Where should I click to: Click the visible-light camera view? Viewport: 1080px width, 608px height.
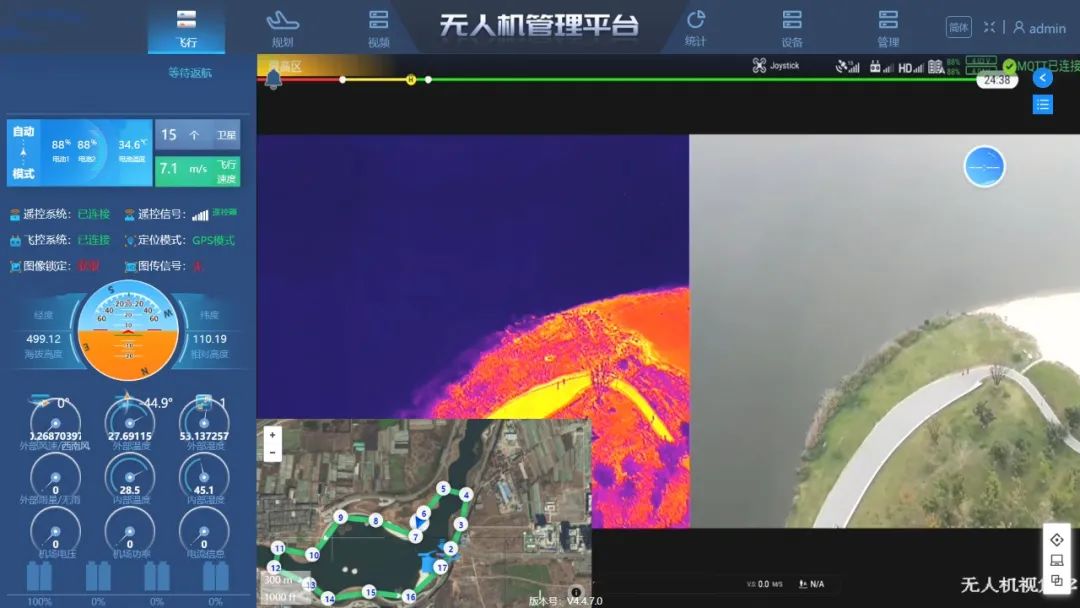coord(884,331)
